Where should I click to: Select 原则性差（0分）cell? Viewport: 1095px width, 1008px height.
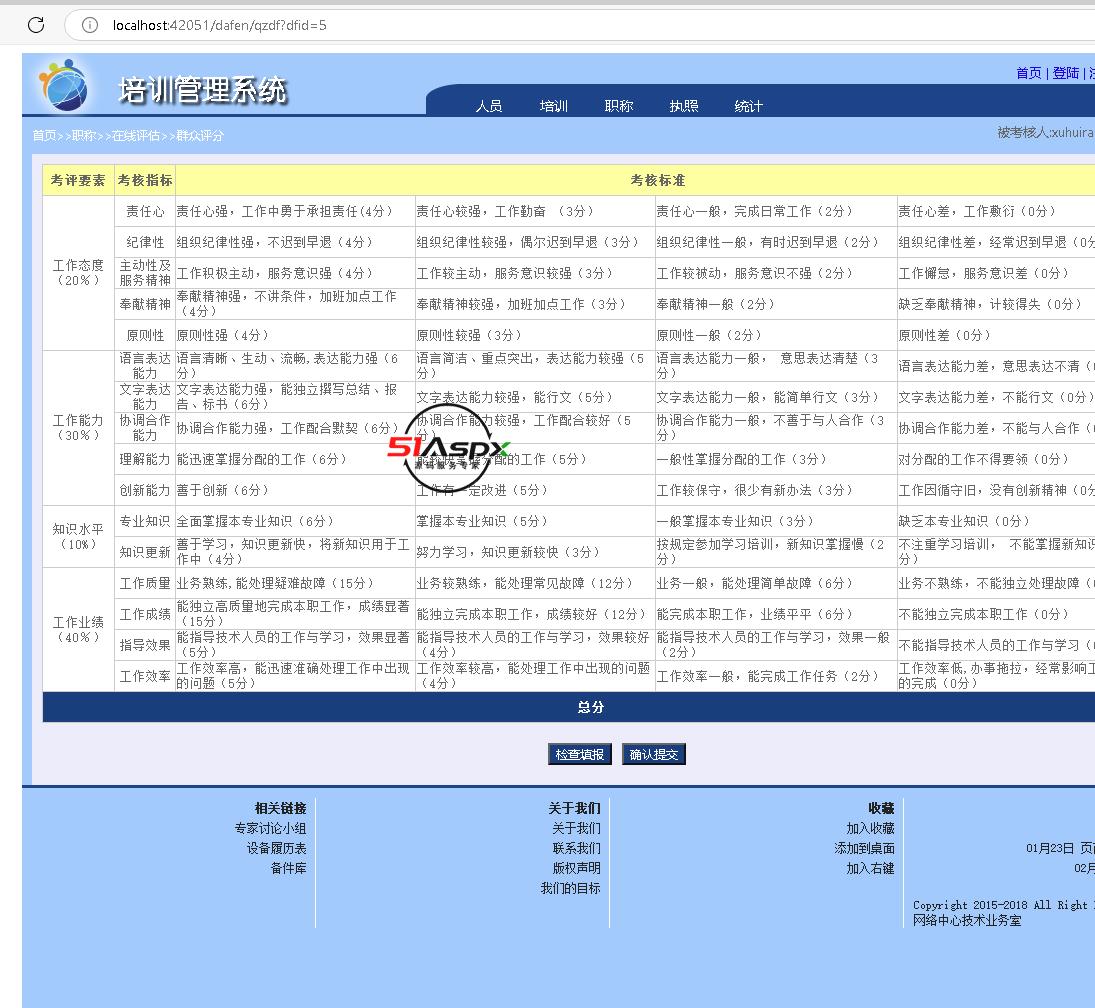coord(996,335)
